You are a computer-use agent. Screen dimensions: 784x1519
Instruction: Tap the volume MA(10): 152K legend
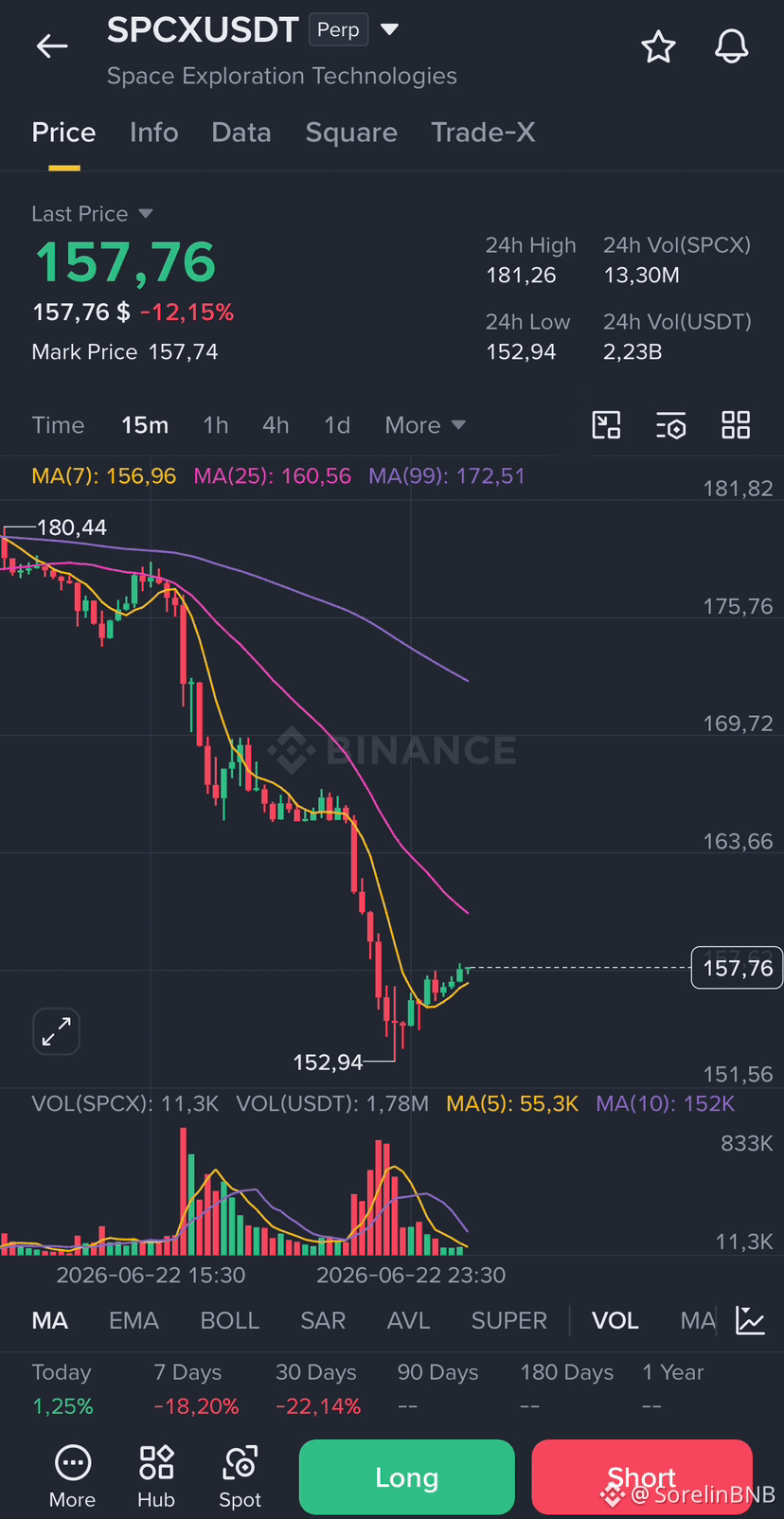[x=666, y=1103]
